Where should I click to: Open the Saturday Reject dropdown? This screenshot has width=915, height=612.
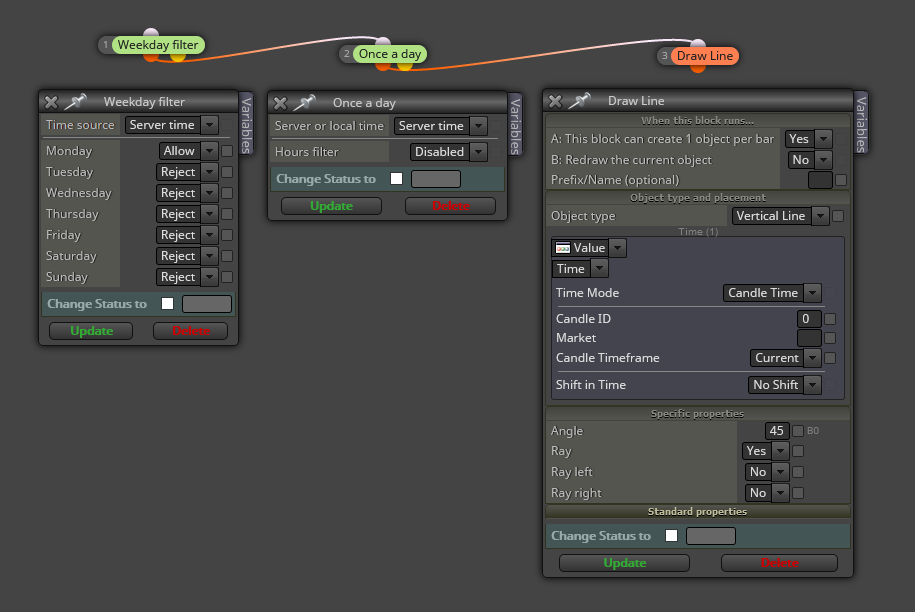pos(187,256)
